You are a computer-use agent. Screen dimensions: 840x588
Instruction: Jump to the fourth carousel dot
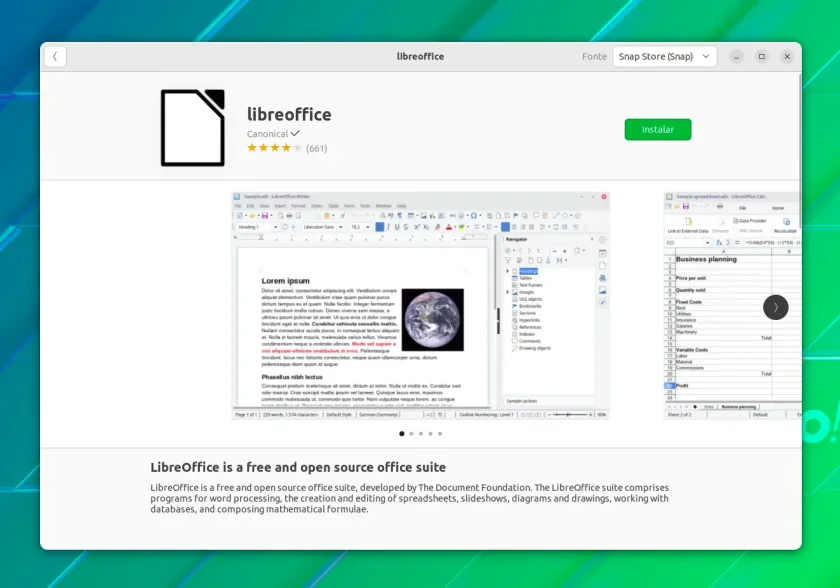click(430, 434)
